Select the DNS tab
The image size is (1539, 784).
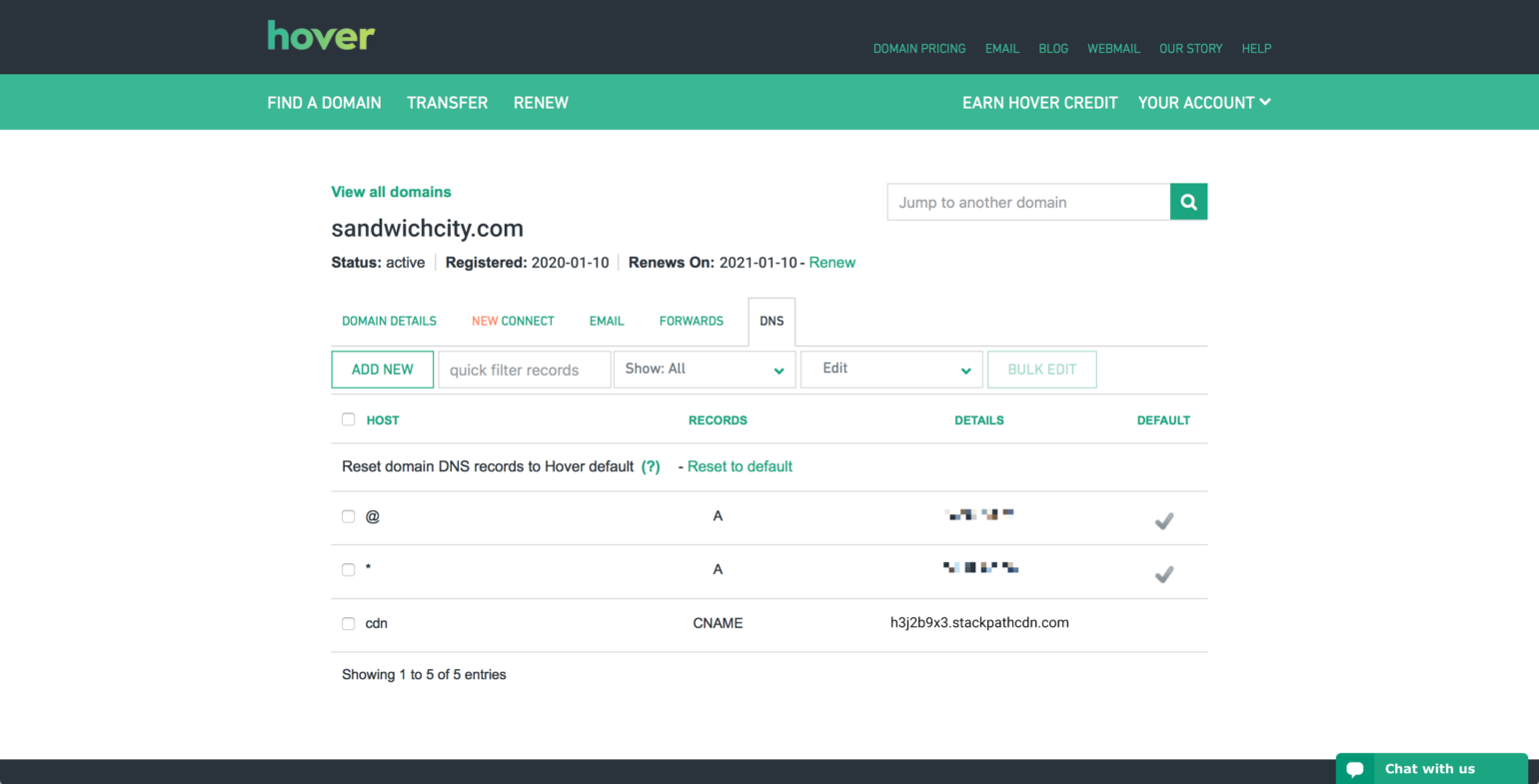coord(771,321)
